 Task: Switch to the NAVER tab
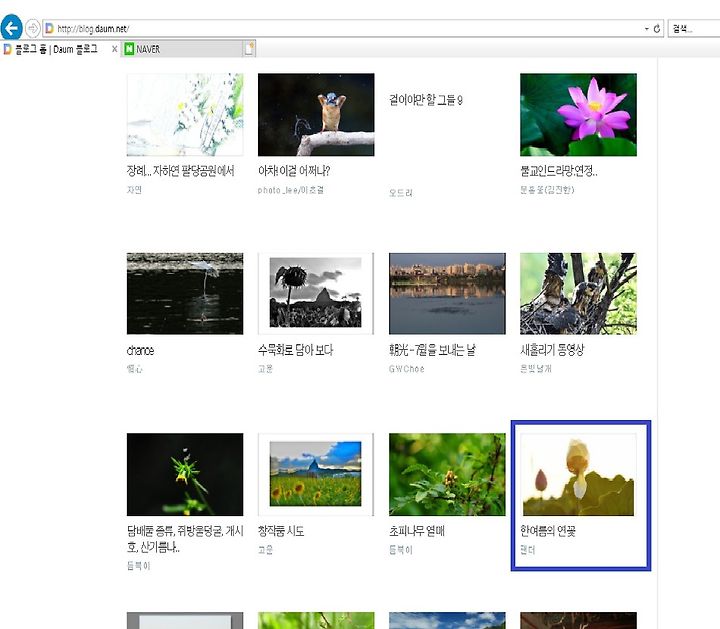[183, 49]
